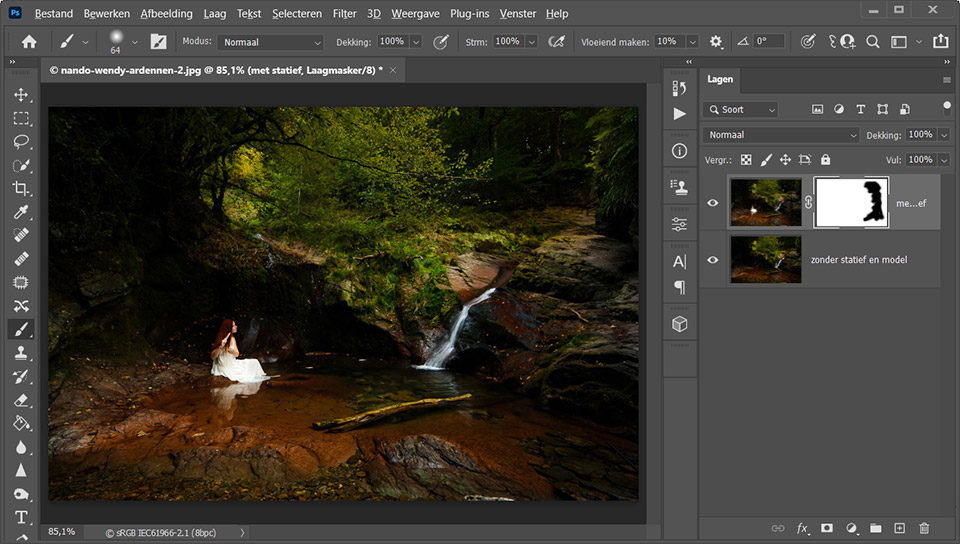Open the Weergave menu
Screen dimensions: 960x544
click(416, 13)
